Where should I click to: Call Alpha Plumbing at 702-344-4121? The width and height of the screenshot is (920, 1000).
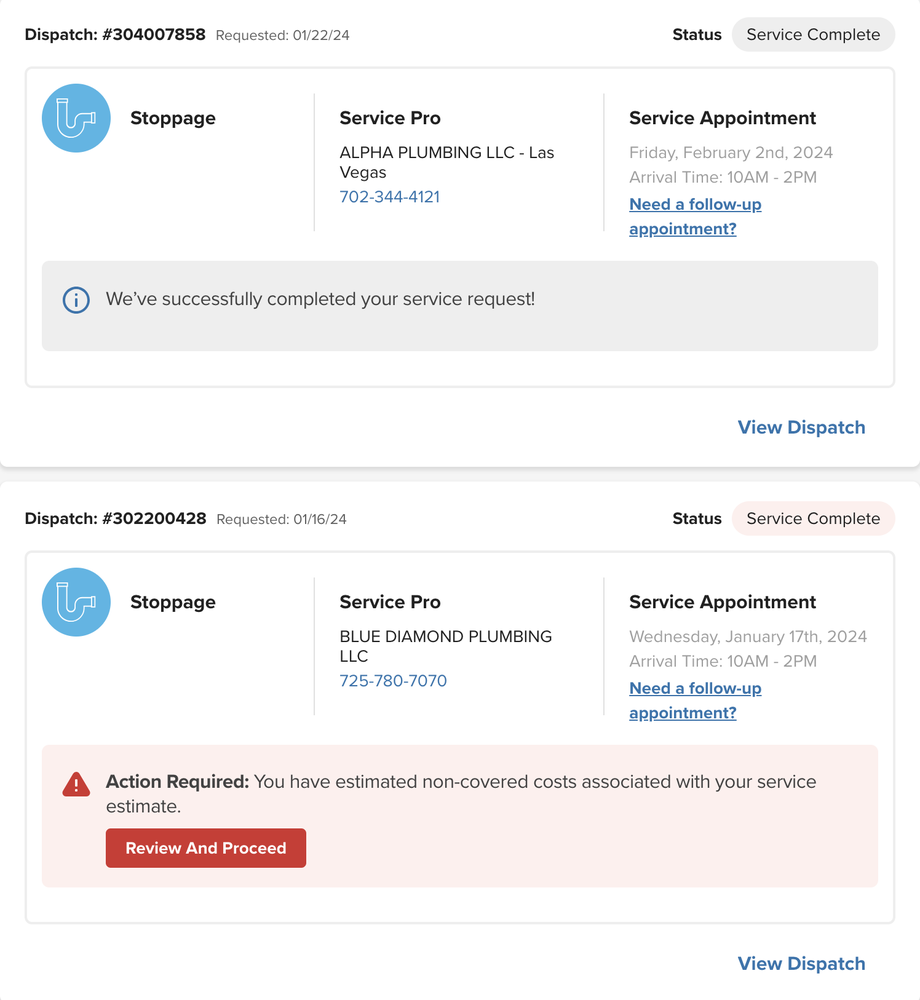click(x=389, y=197)
